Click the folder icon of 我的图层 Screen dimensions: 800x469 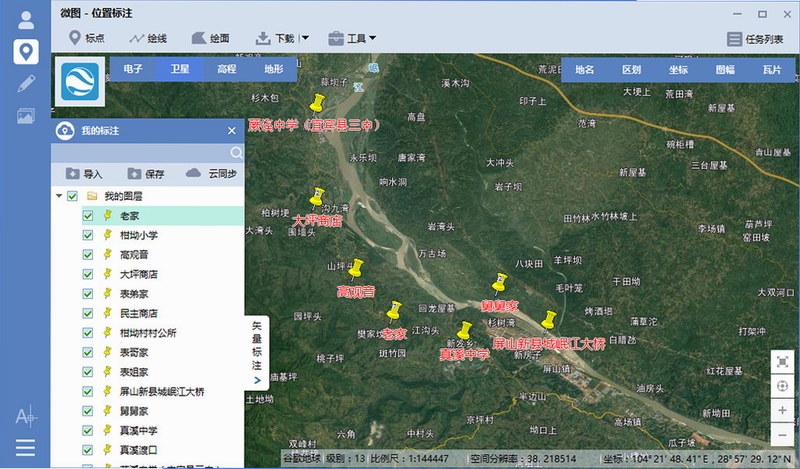click(x=92, y=196)
